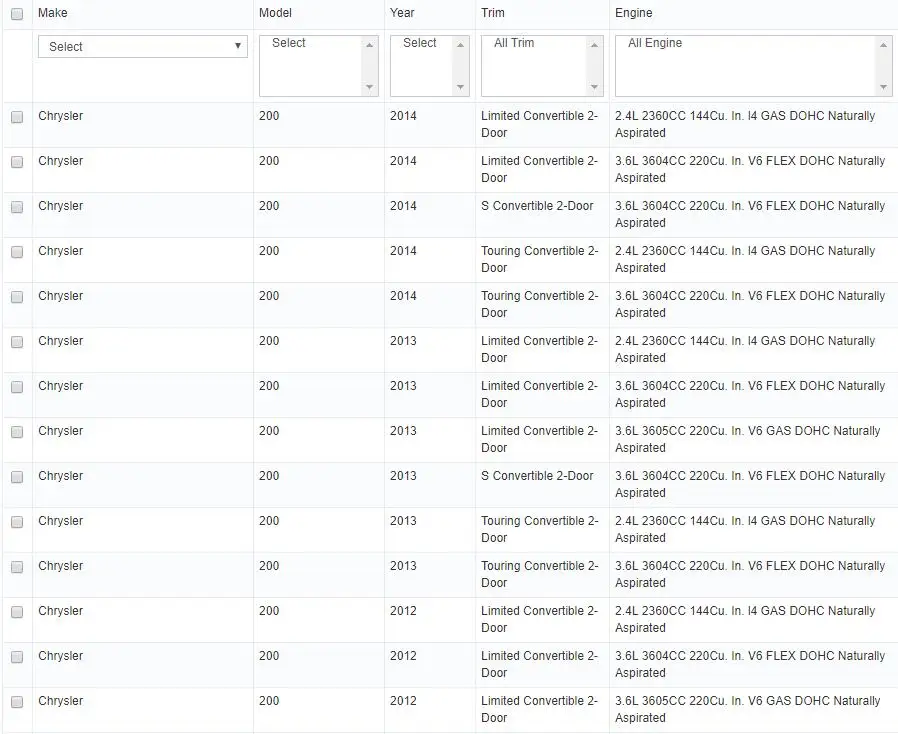Check the 2013 Touring Convertible 2.4L row checkbox
The width and height of the screenshot is (898, 734).
(x=17, y=522)
